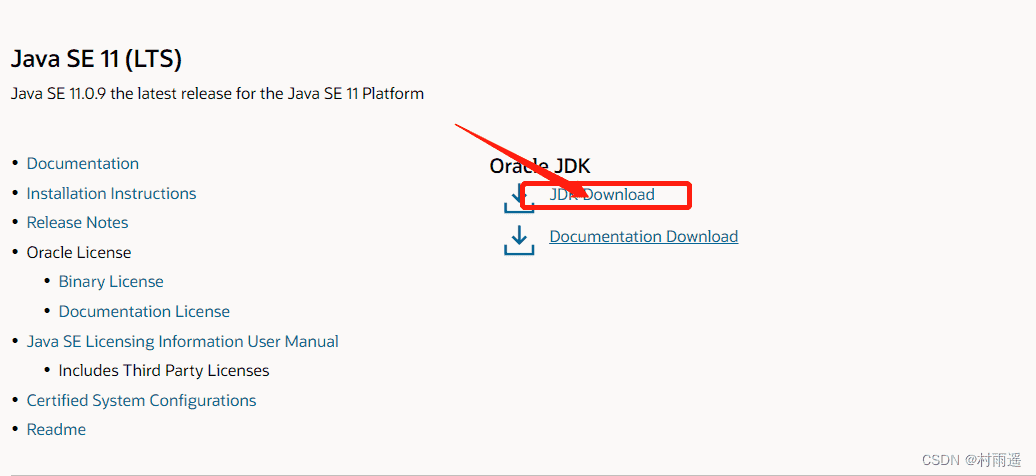Open the Documentation link in the list
The height and width of the screenshot is (476, 1036).
(x=82, y=164)
